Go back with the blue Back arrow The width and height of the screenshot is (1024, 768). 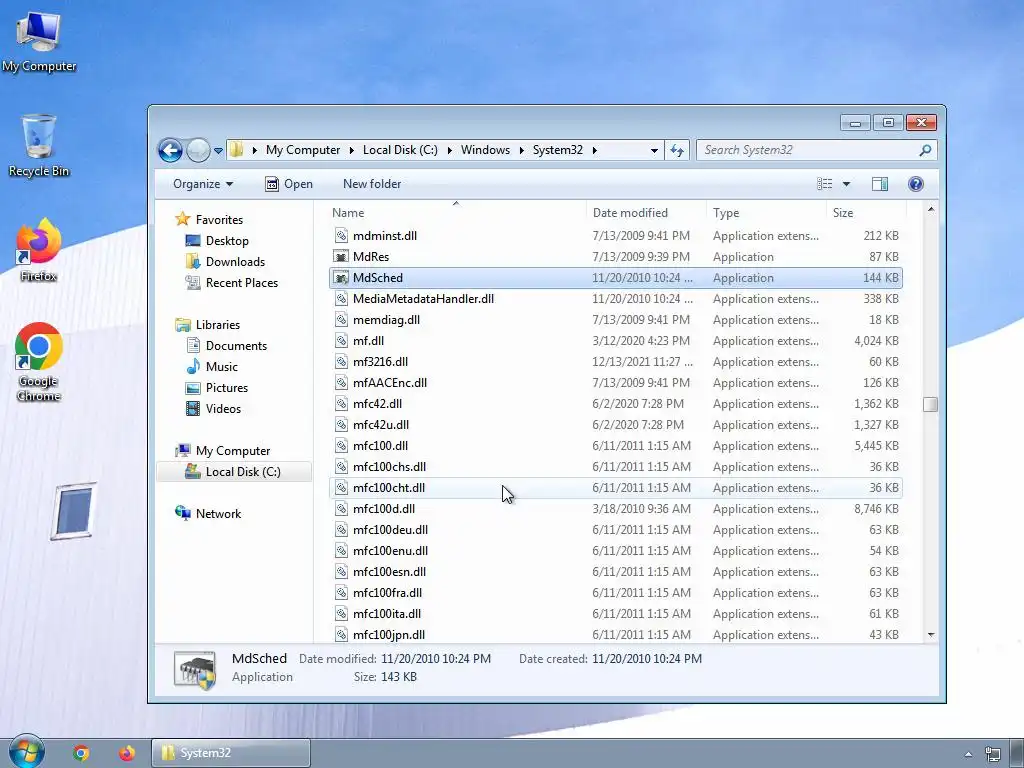(170, 150)
